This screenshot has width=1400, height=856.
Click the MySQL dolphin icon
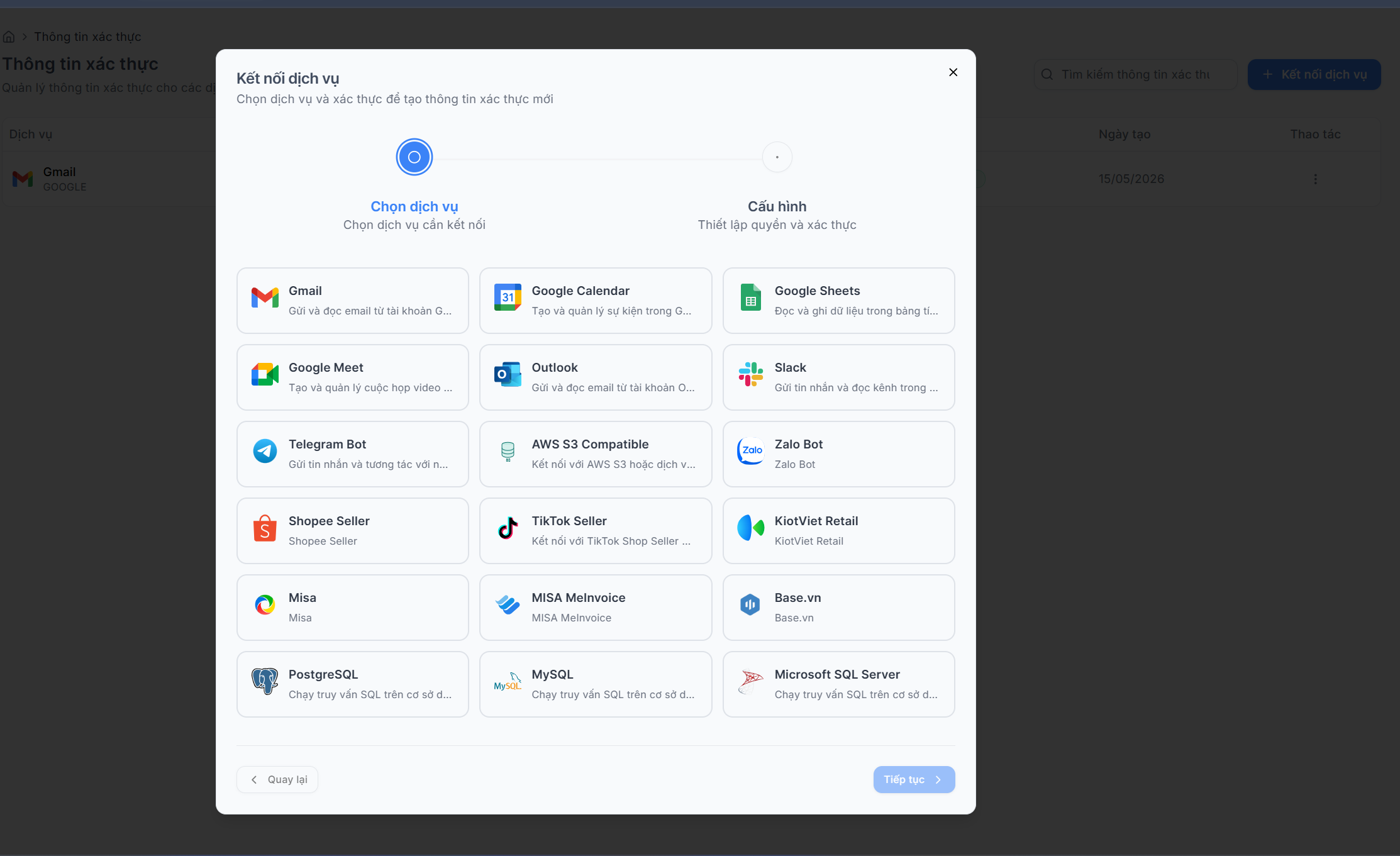coord(508,681)
